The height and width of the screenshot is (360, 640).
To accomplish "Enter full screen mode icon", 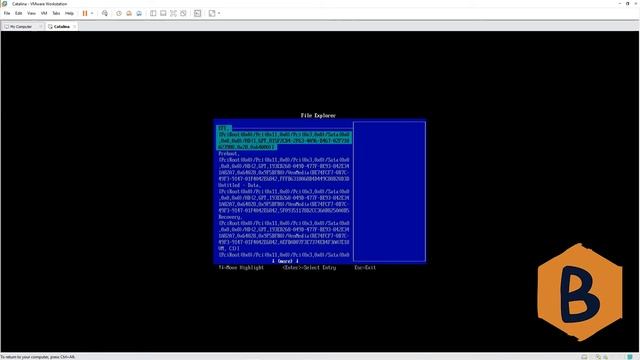I will 173,13.
